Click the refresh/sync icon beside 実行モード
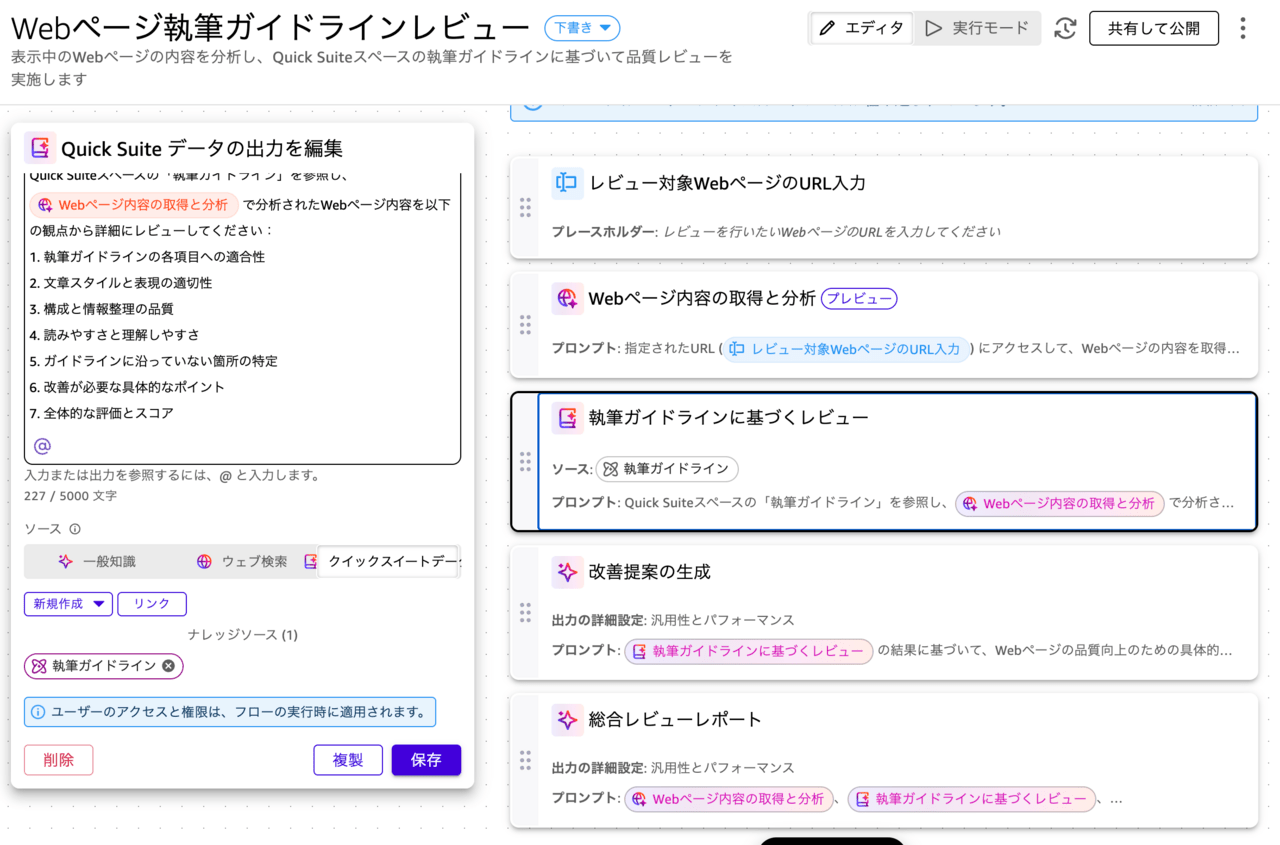 coord(1065,28)
